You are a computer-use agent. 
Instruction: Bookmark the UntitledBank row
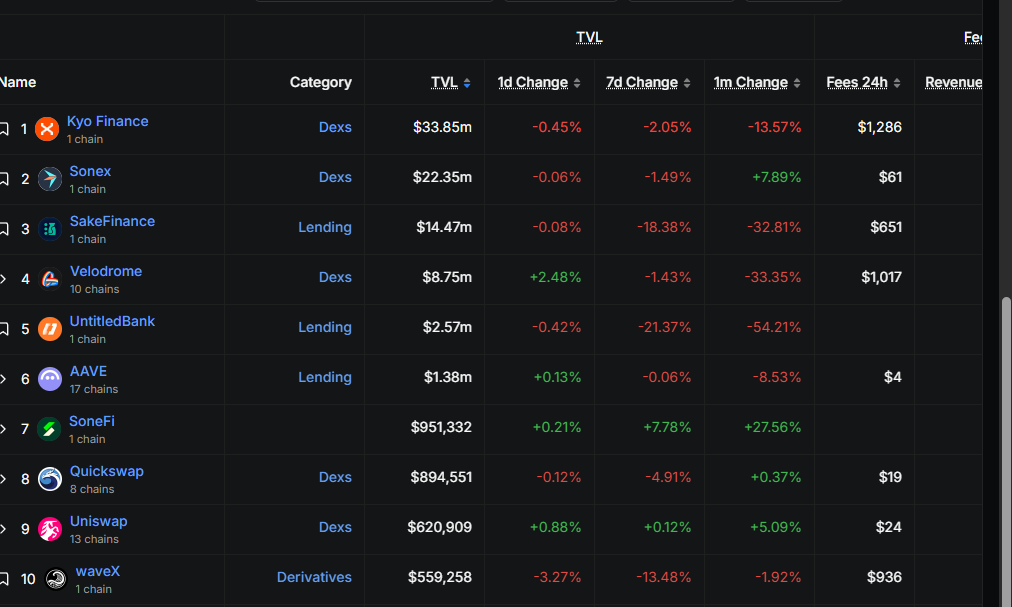4,329
